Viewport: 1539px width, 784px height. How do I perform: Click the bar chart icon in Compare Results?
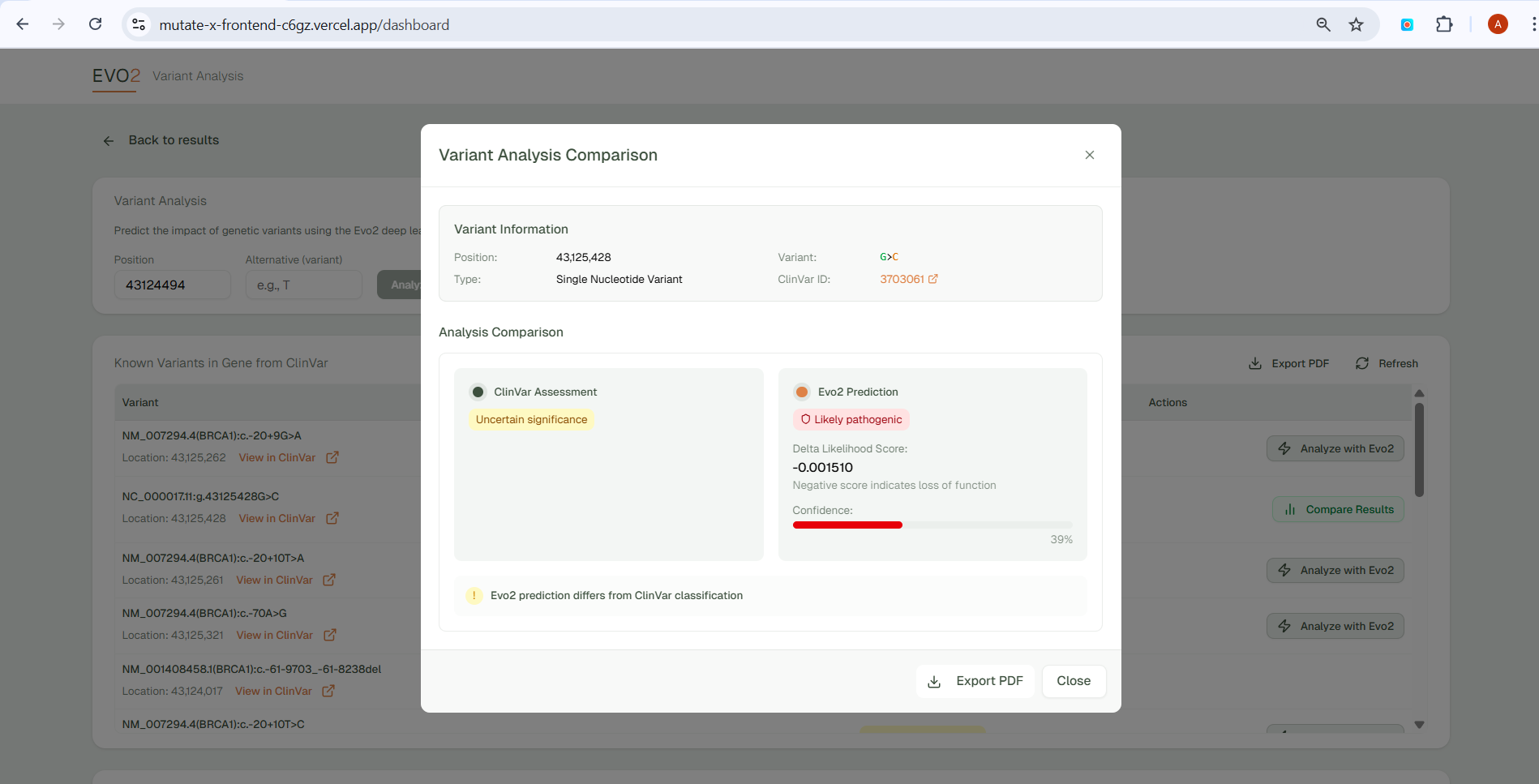[x=1289, y=510]
